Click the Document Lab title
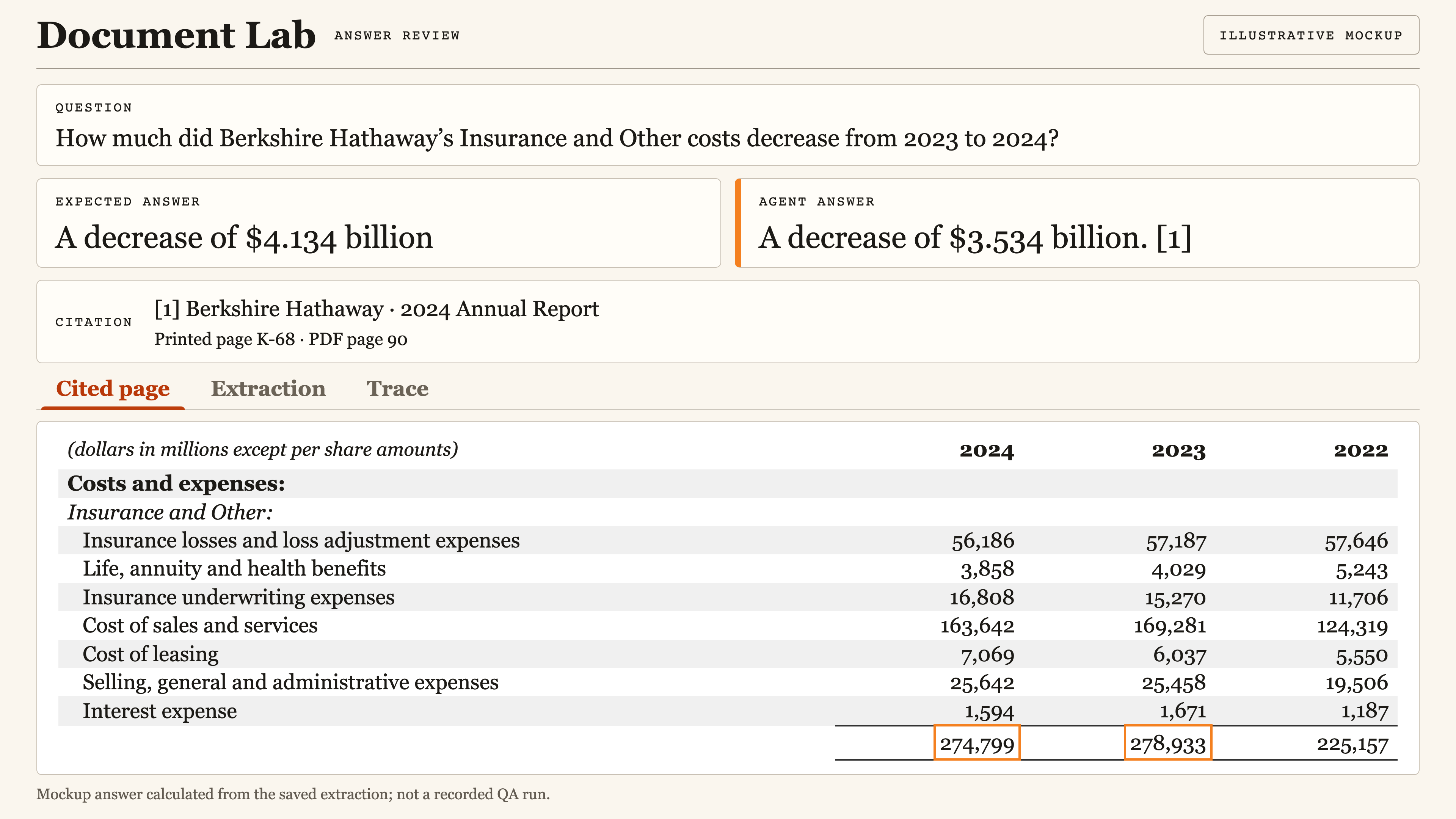1456x819 pixels. click(x=176, y=35)
